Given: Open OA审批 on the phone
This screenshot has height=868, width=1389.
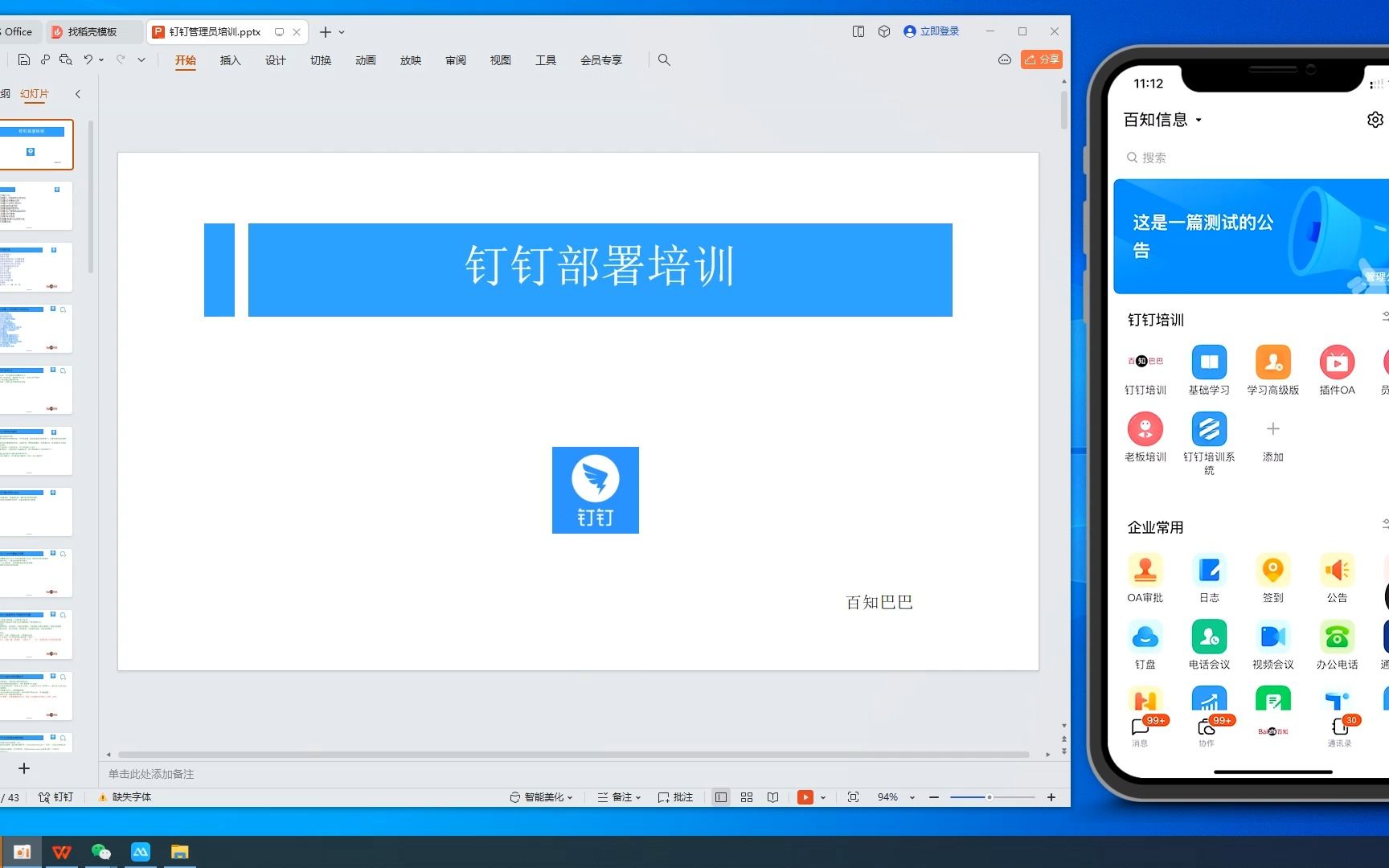Looking at the screenshot, I should pyautogui.click(x=1145, y=578).
